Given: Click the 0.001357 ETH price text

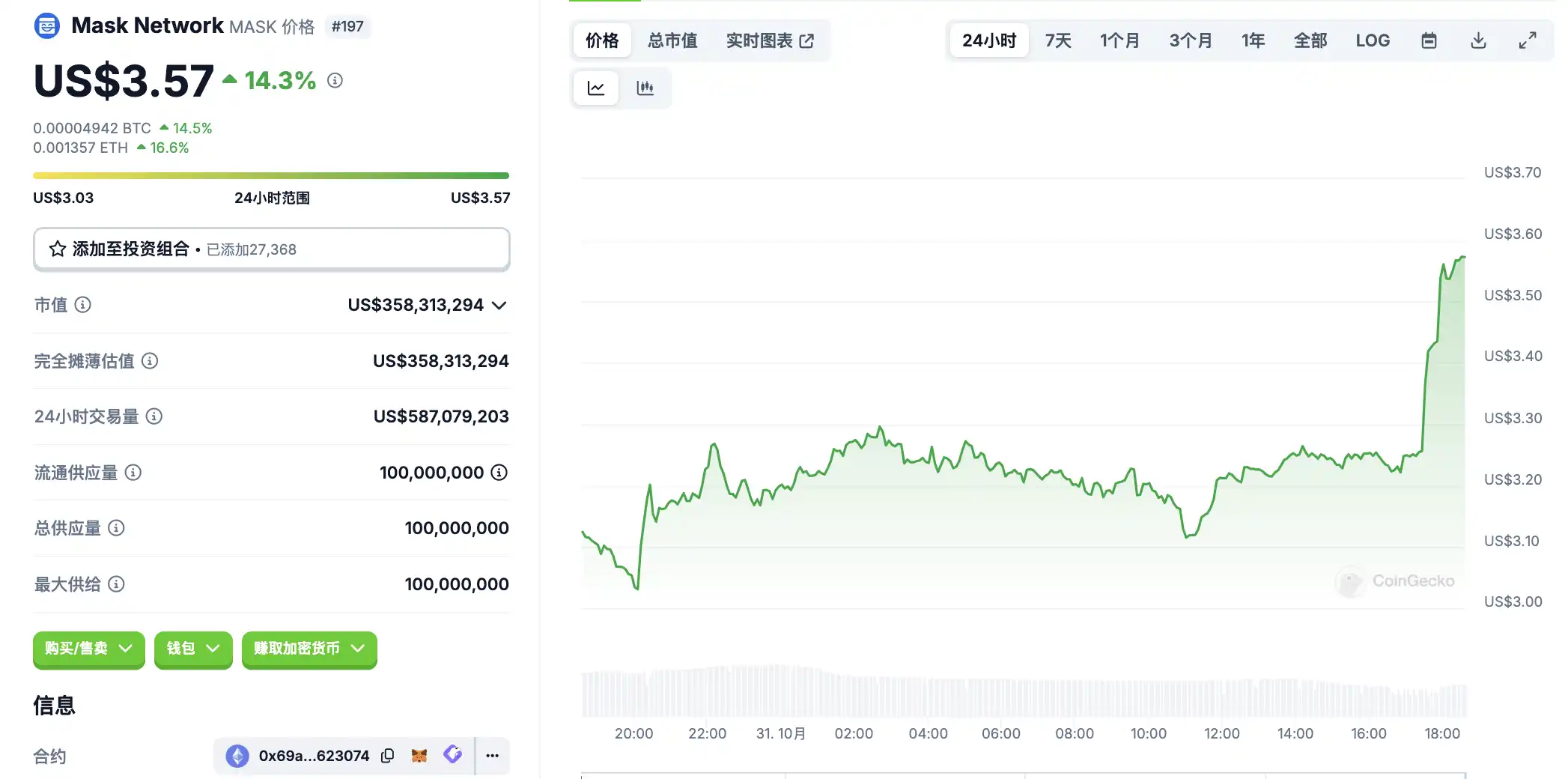Looking at the screenshot, I should (x=81, y=148).
